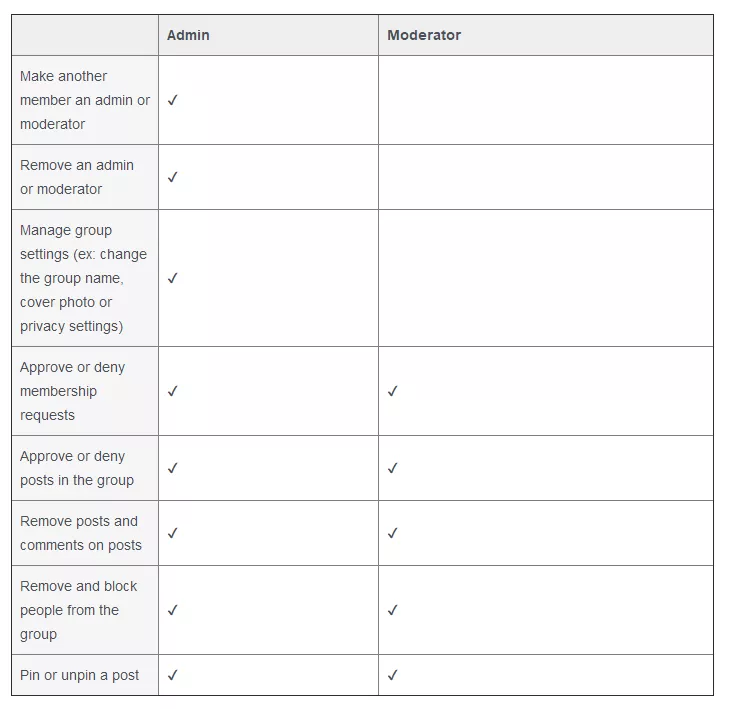
Task: Click Admin checkmark for Remove and block people
Action: (x=173, y=610)
